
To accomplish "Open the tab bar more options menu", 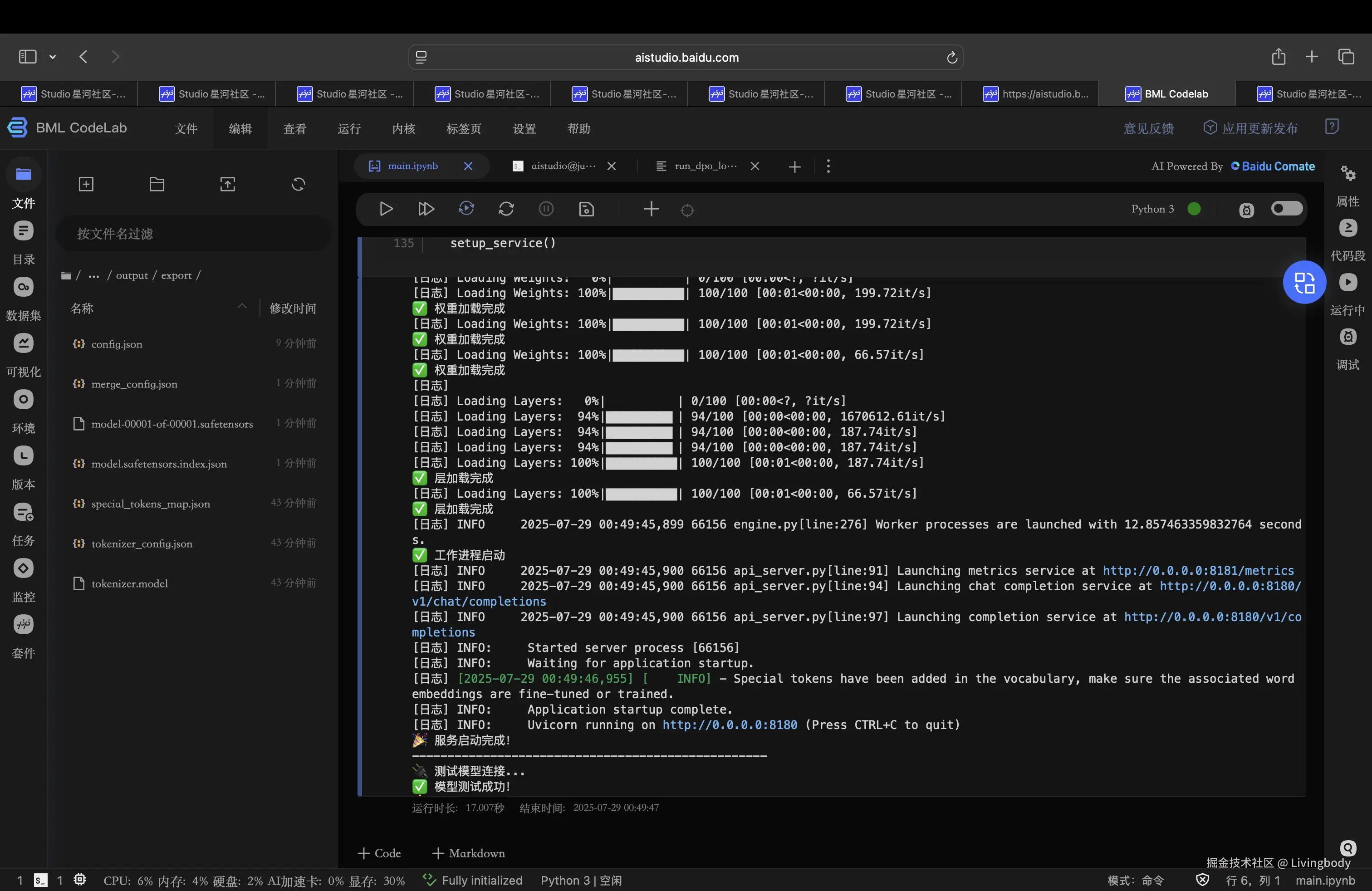I will (828, 166).
